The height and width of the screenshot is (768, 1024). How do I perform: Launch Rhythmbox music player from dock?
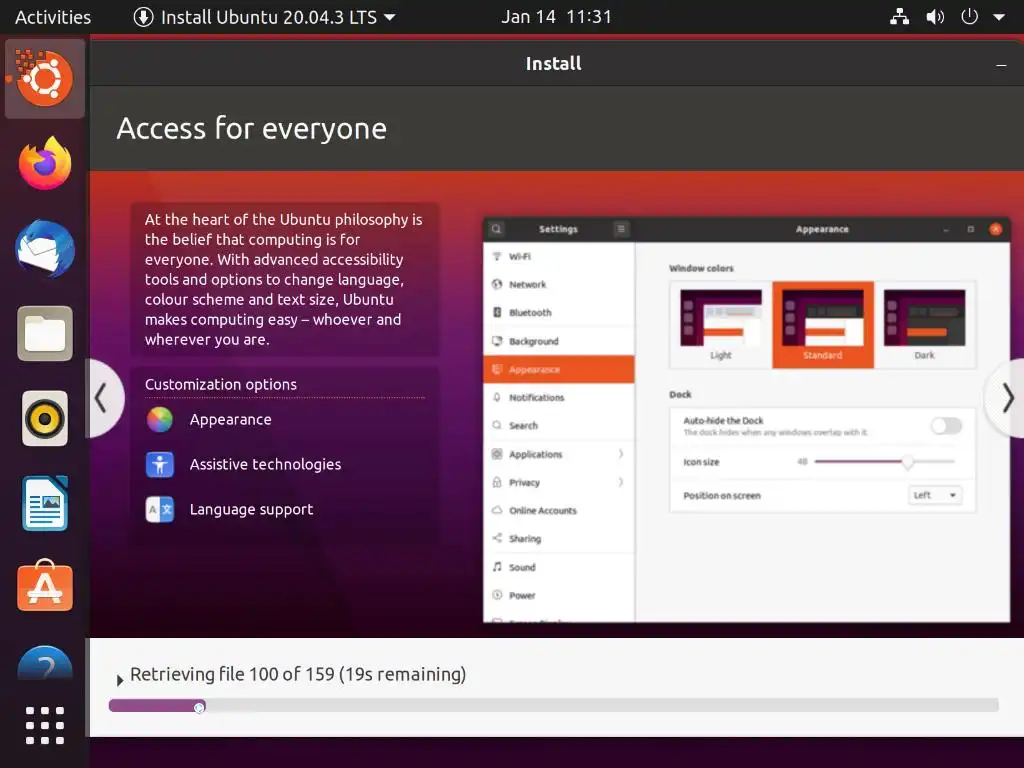click(x=44, y=419)
